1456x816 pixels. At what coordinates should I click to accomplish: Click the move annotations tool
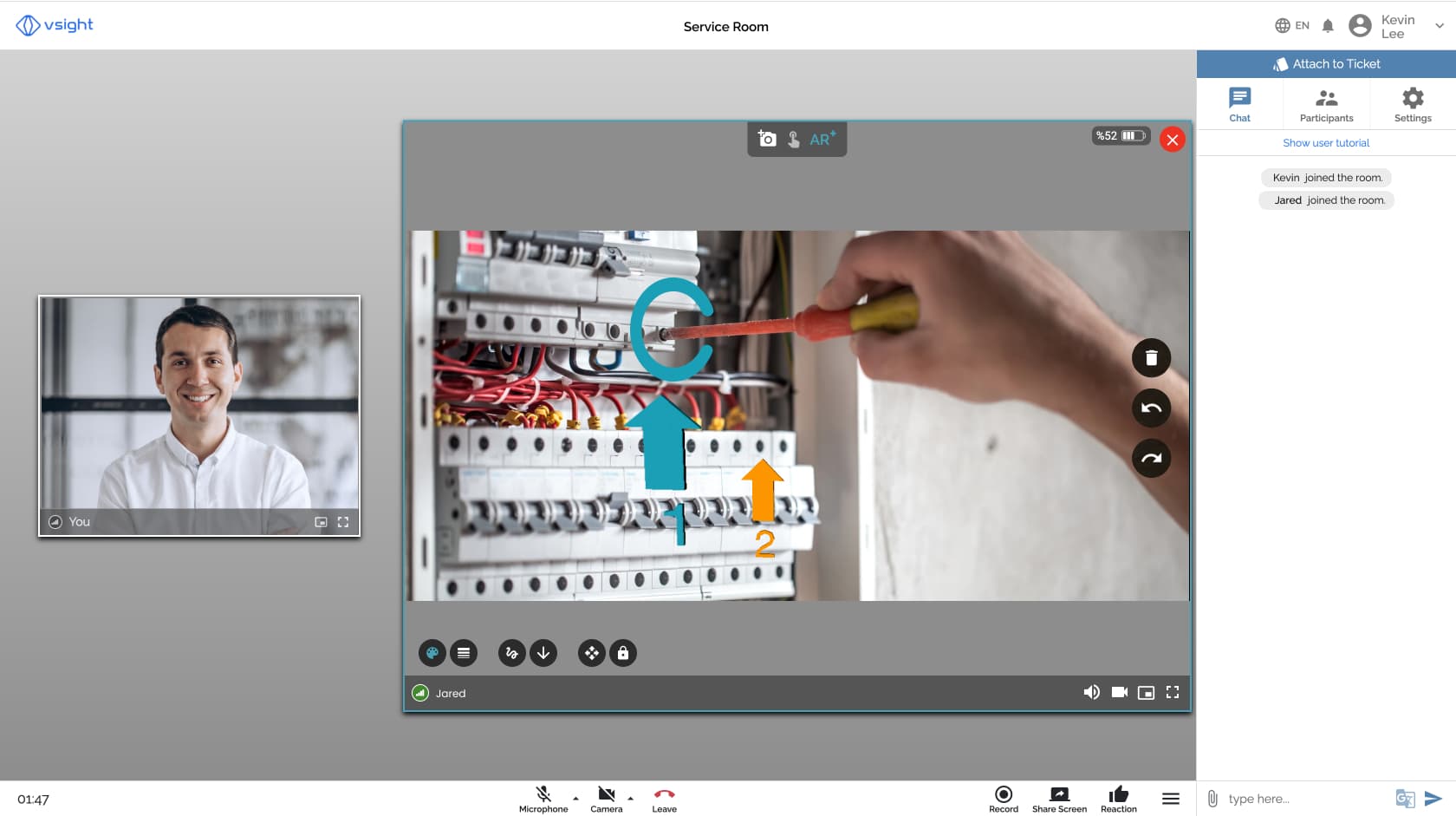(x=591, y=653)
